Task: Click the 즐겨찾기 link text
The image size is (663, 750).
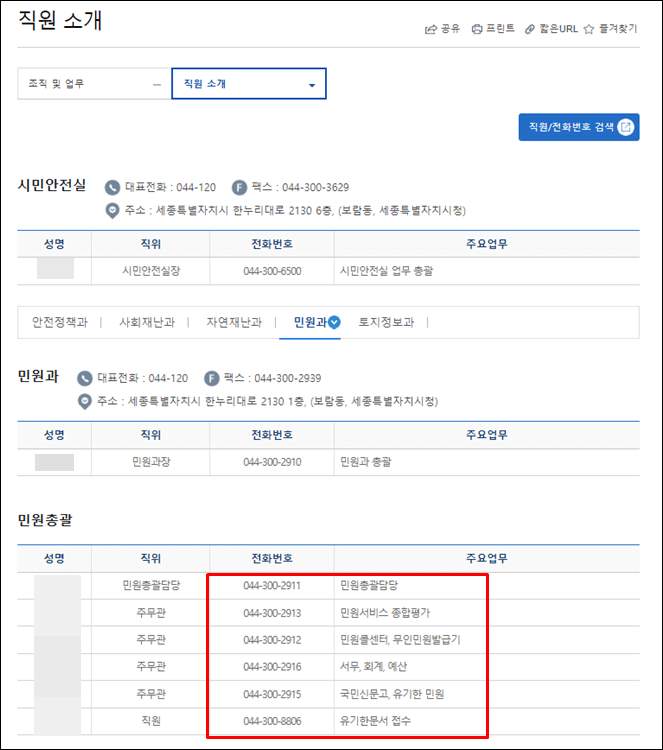Action: [618, 29]
